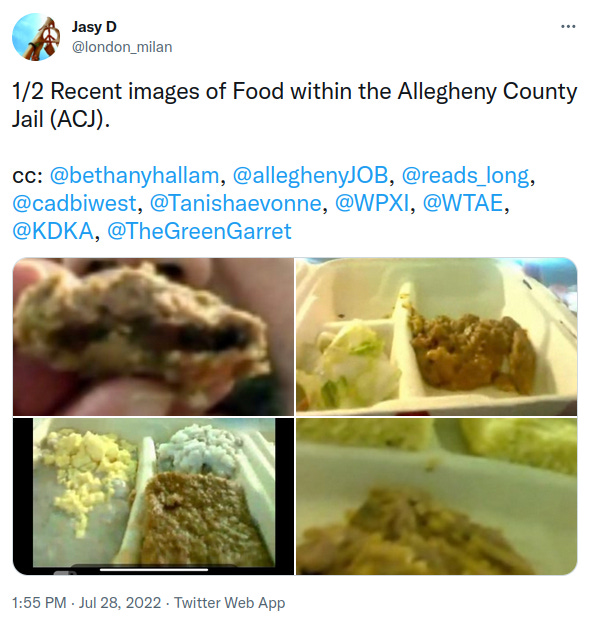This screenshot has height=623, width=594.
Task: Open the bottom-right blurry food photo
Action: tap(436, 496)
